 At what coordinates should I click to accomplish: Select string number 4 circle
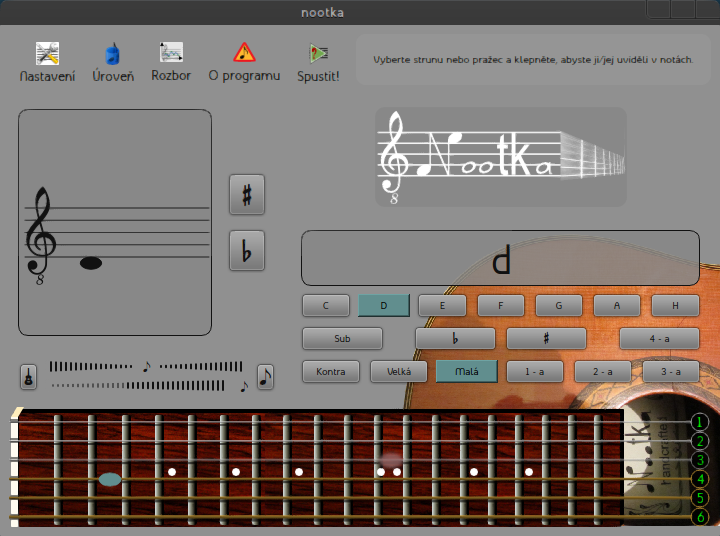coord(700,479)
